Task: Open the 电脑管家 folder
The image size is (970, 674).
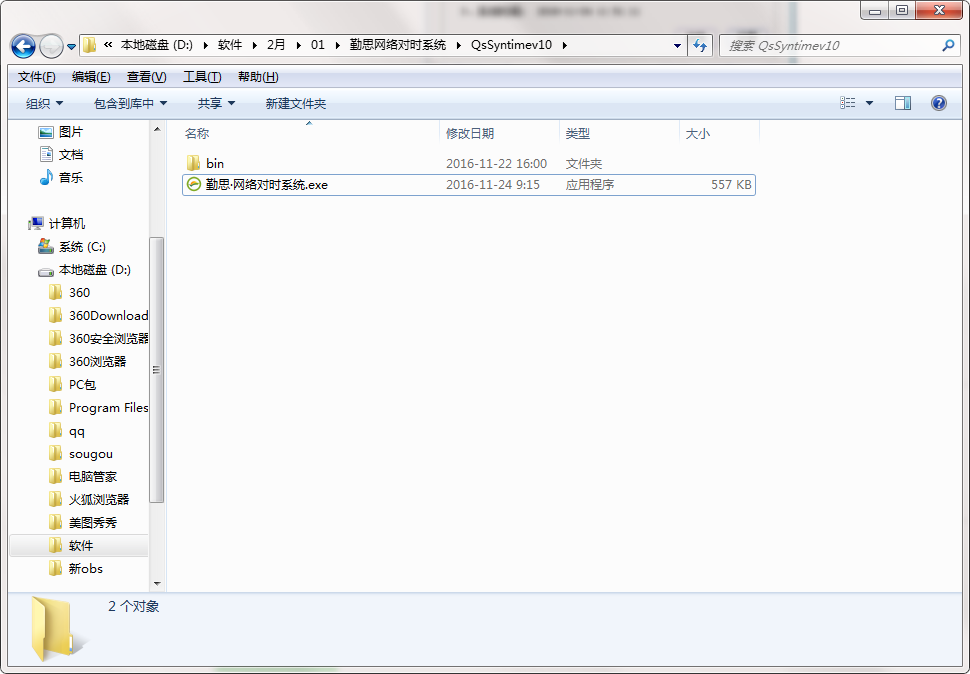Action: (x=83, y=476)
